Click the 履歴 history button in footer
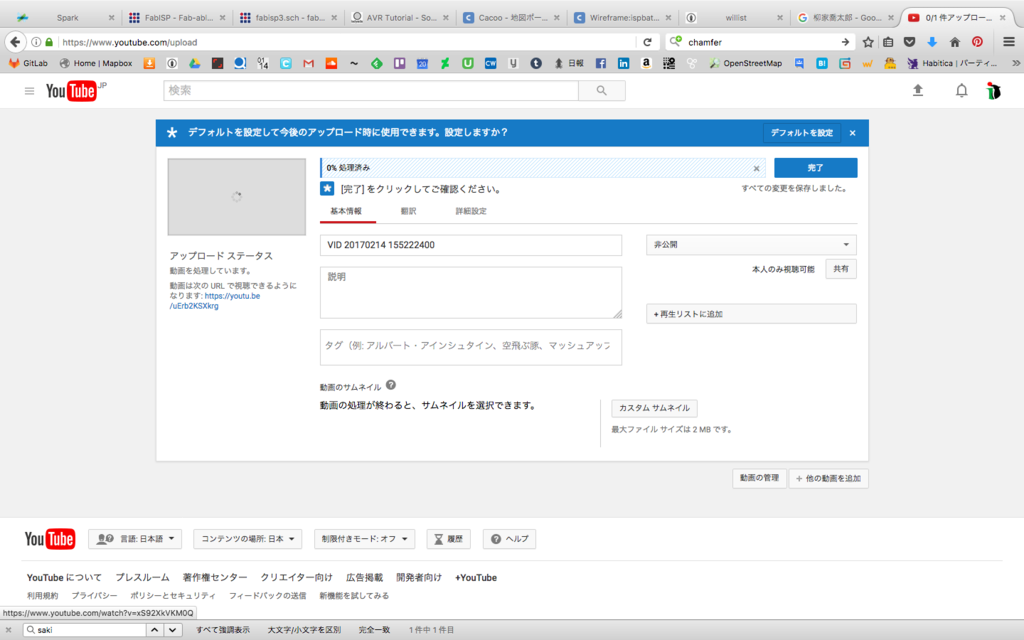Image resolution: width=1024 pixels, height=640 pixels. (x=449, y=539)
